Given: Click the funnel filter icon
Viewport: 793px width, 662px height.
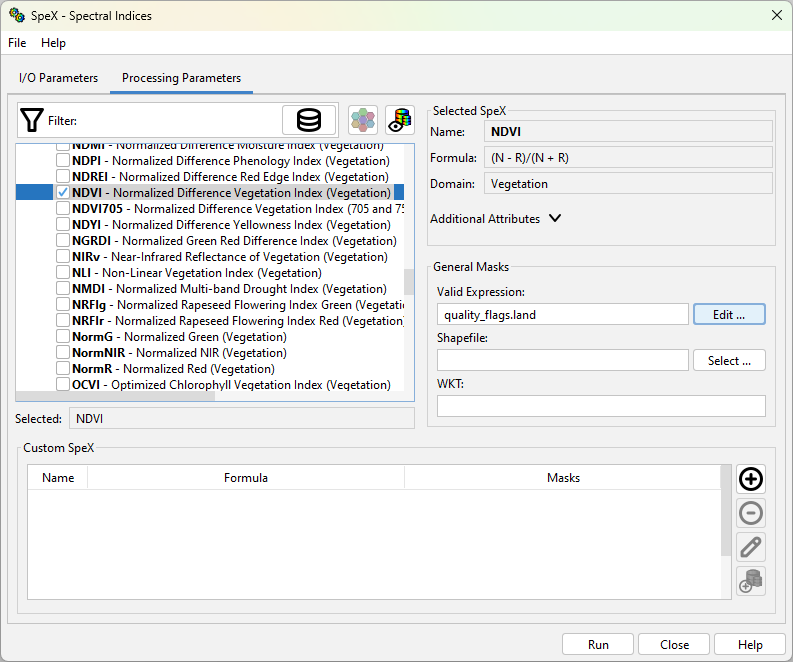Looking at the screenshot, I should pos(32,120).
